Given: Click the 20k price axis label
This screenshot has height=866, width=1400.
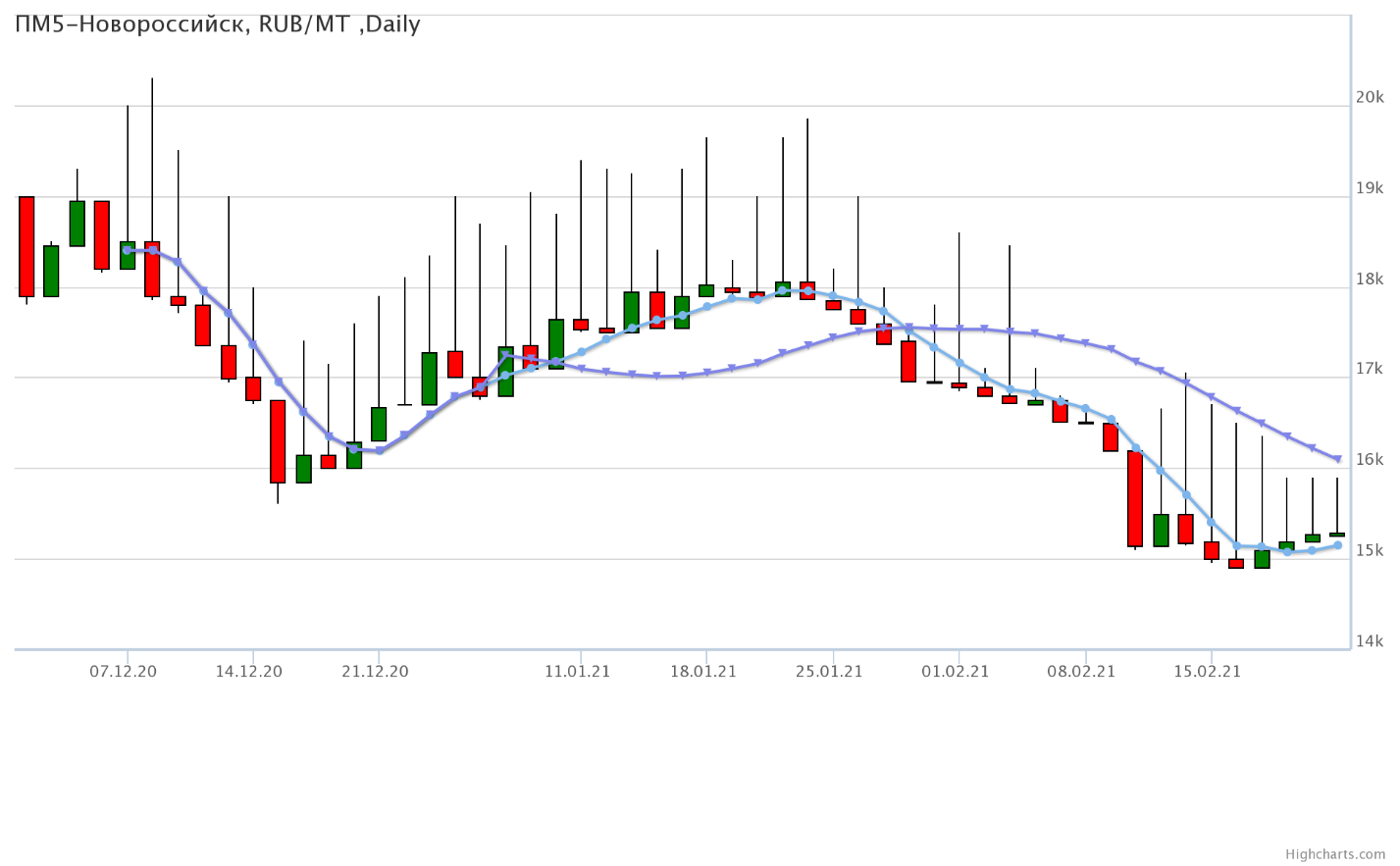Looking at the screenshot, I should 1370,97.
